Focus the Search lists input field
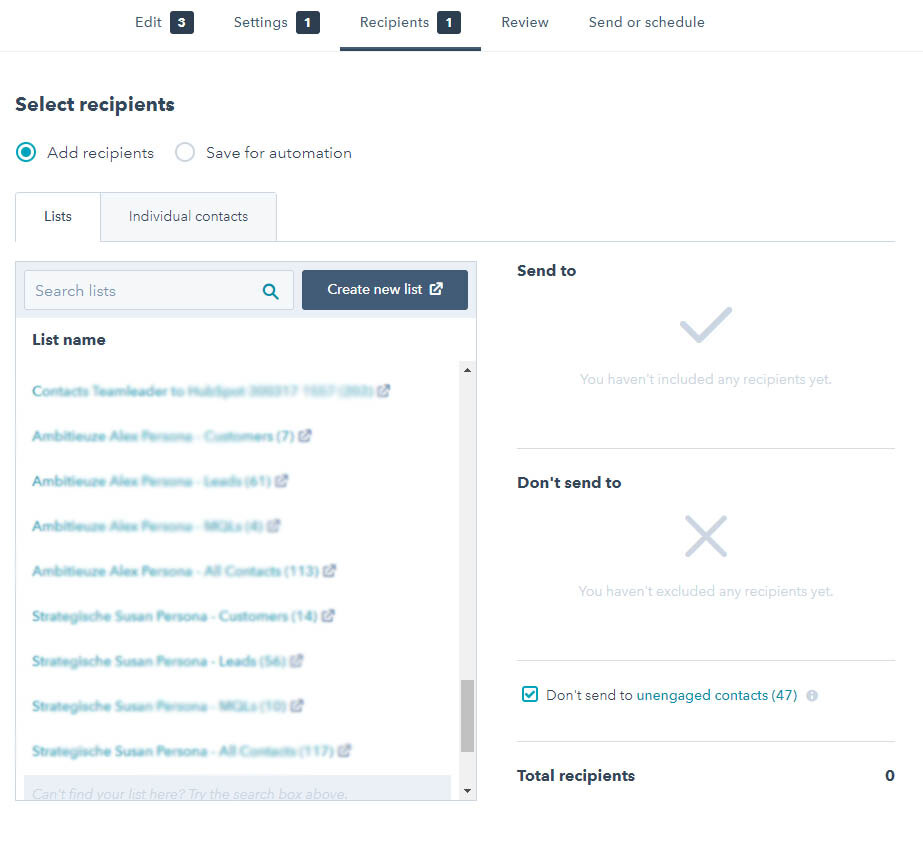This screenshot has width=923, height=862. click(159, 290)
